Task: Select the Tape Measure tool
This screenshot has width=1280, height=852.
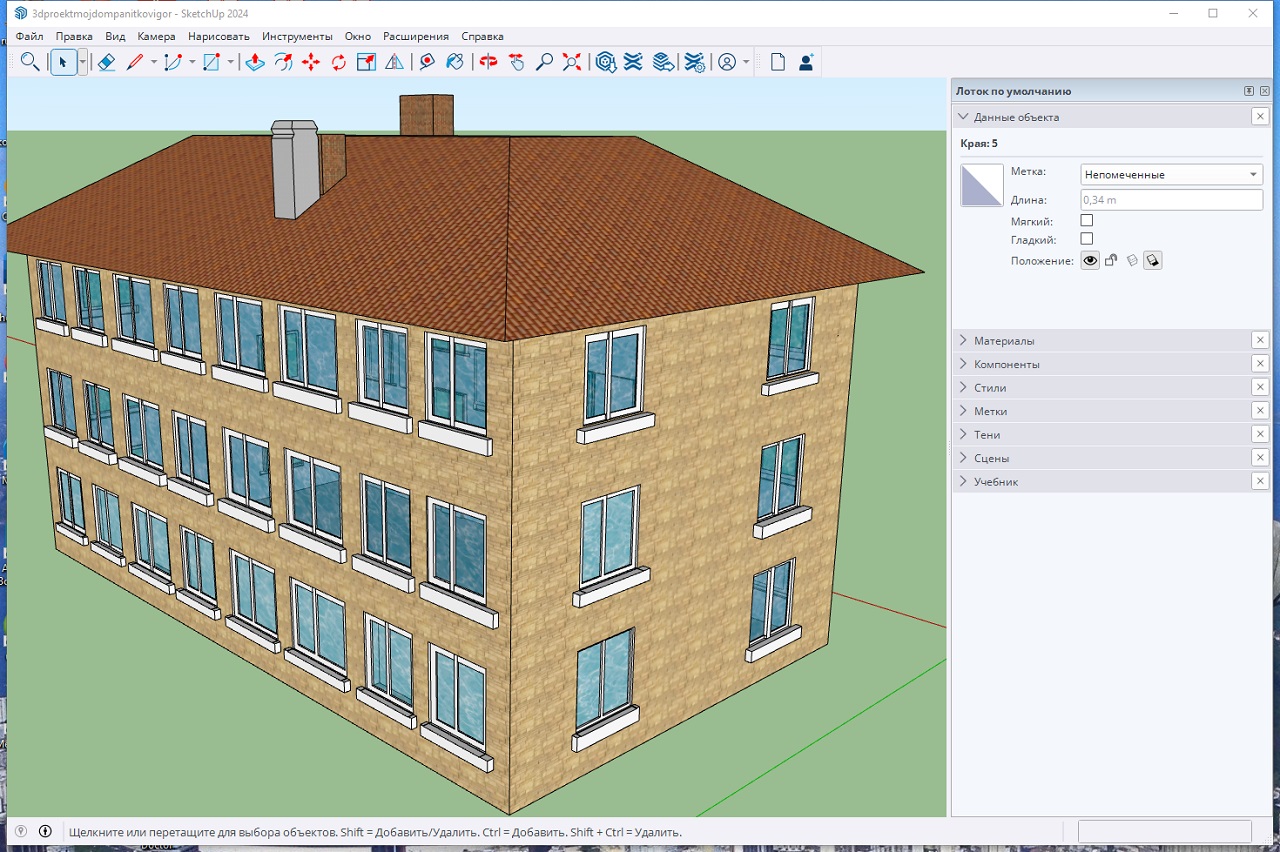Action: pyautogui.click(x=427, y=62)
